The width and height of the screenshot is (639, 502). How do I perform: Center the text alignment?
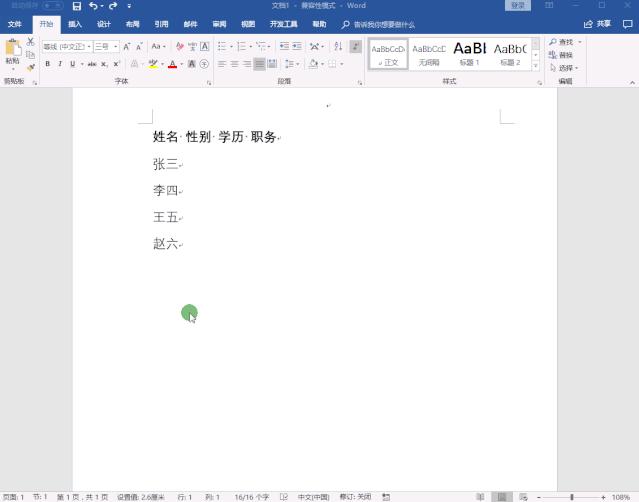pyautogui.click(x=234, y=64)
